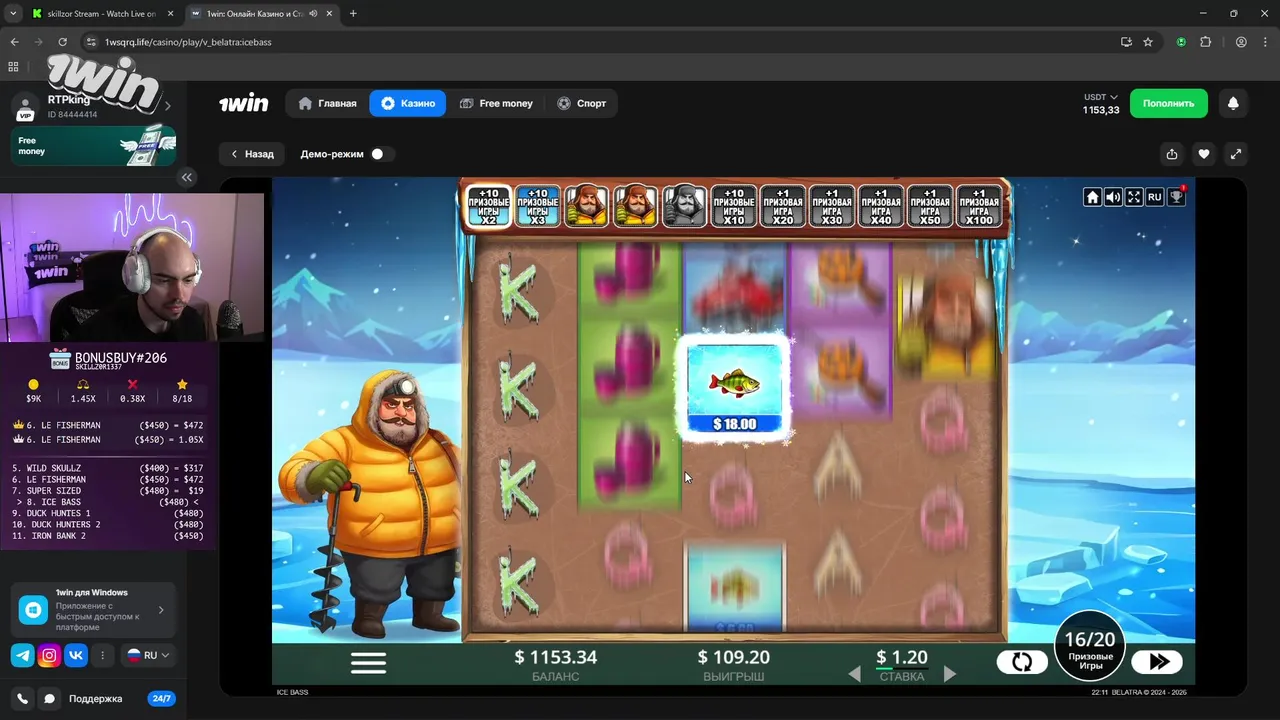
Task: Click the 5. WILD SKULLZ list row
Action: 108,468
